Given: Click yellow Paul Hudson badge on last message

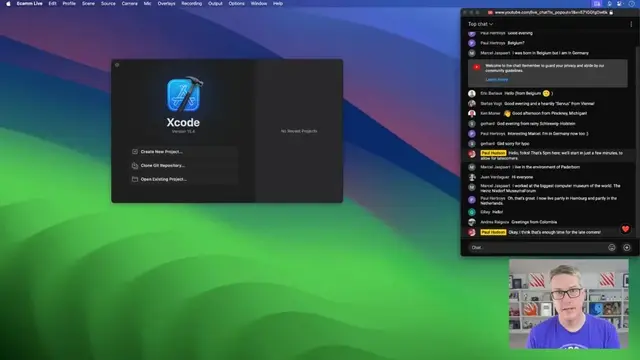Looking at the screenshot, I should [x=493, y=232].
